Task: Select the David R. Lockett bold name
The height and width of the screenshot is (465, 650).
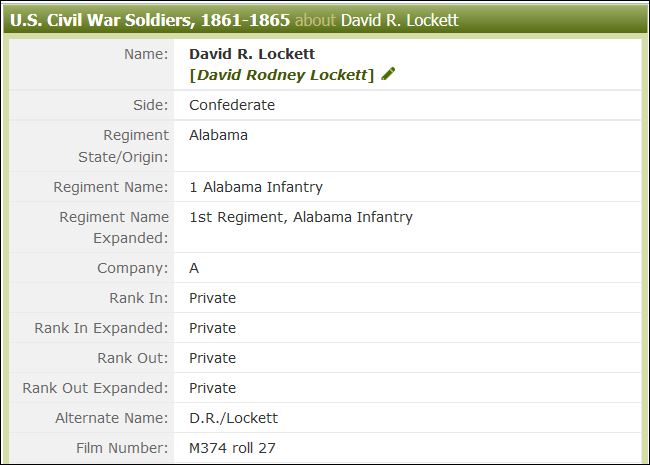Action: click(252, 54)
